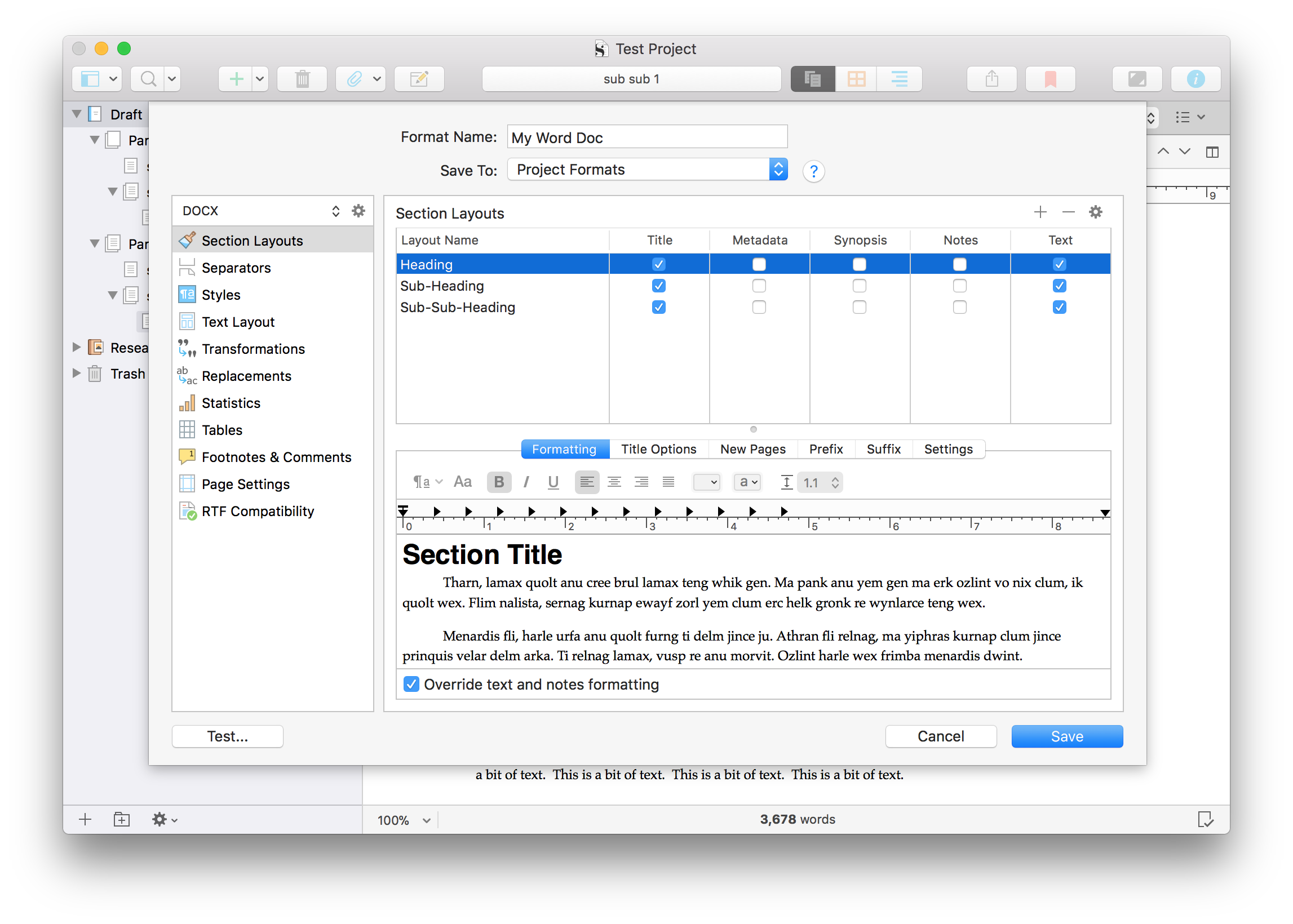
Task: Open the text color picker control
Action: pyautogui.click(x=706, y=482)
